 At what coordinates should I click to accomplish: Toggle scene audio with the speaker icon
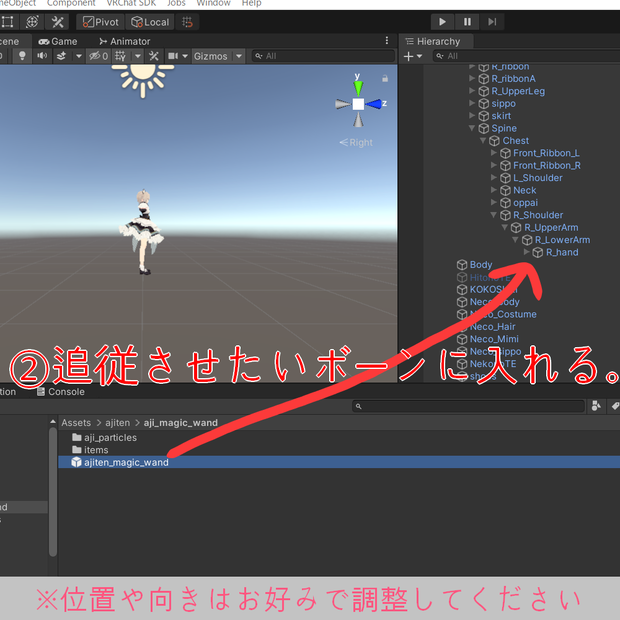42,56
